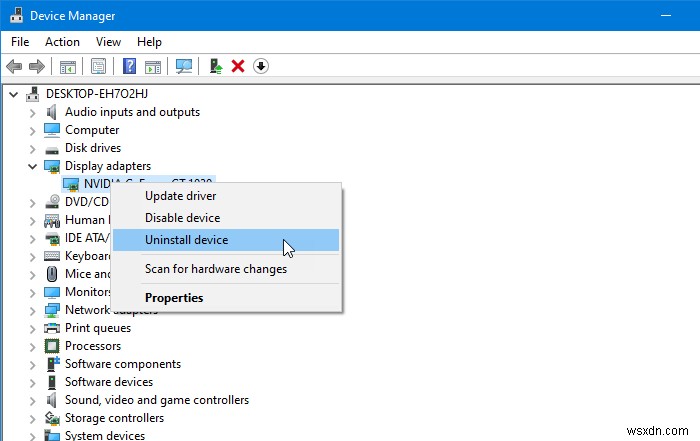Expand the Print queues category
The height and width of the screenshot is (441, 700).
coord(33,329)
